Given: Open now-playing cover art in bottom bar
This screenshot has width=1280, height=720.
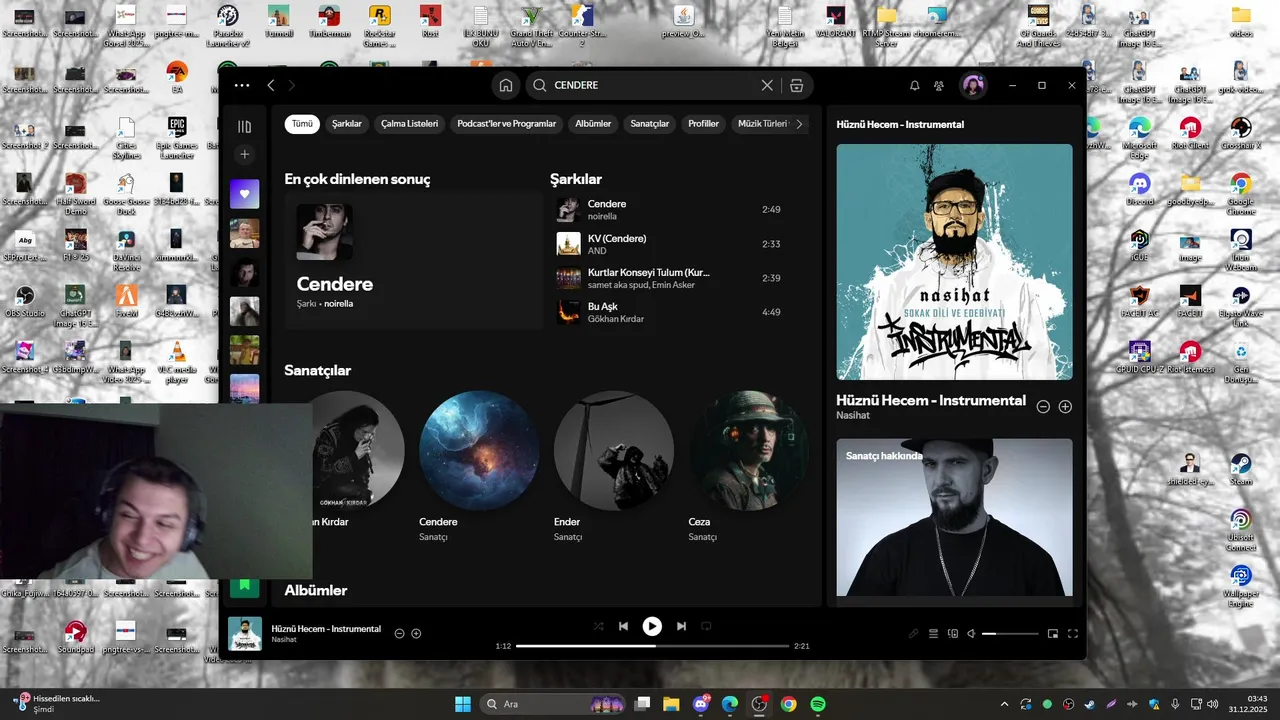Looking at the screenshot, I should pyautogui.click(x=245, y=634).
